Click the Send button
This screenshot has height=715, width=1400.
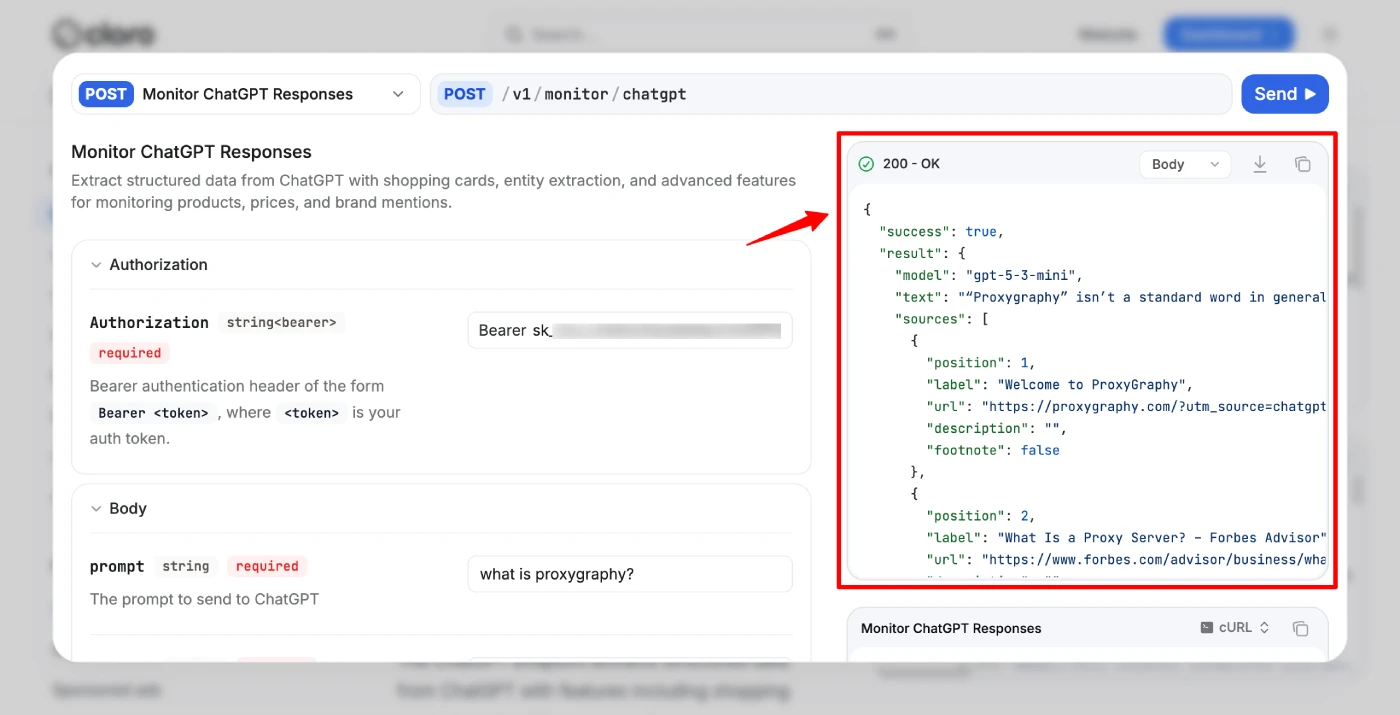coord(1285,94)
